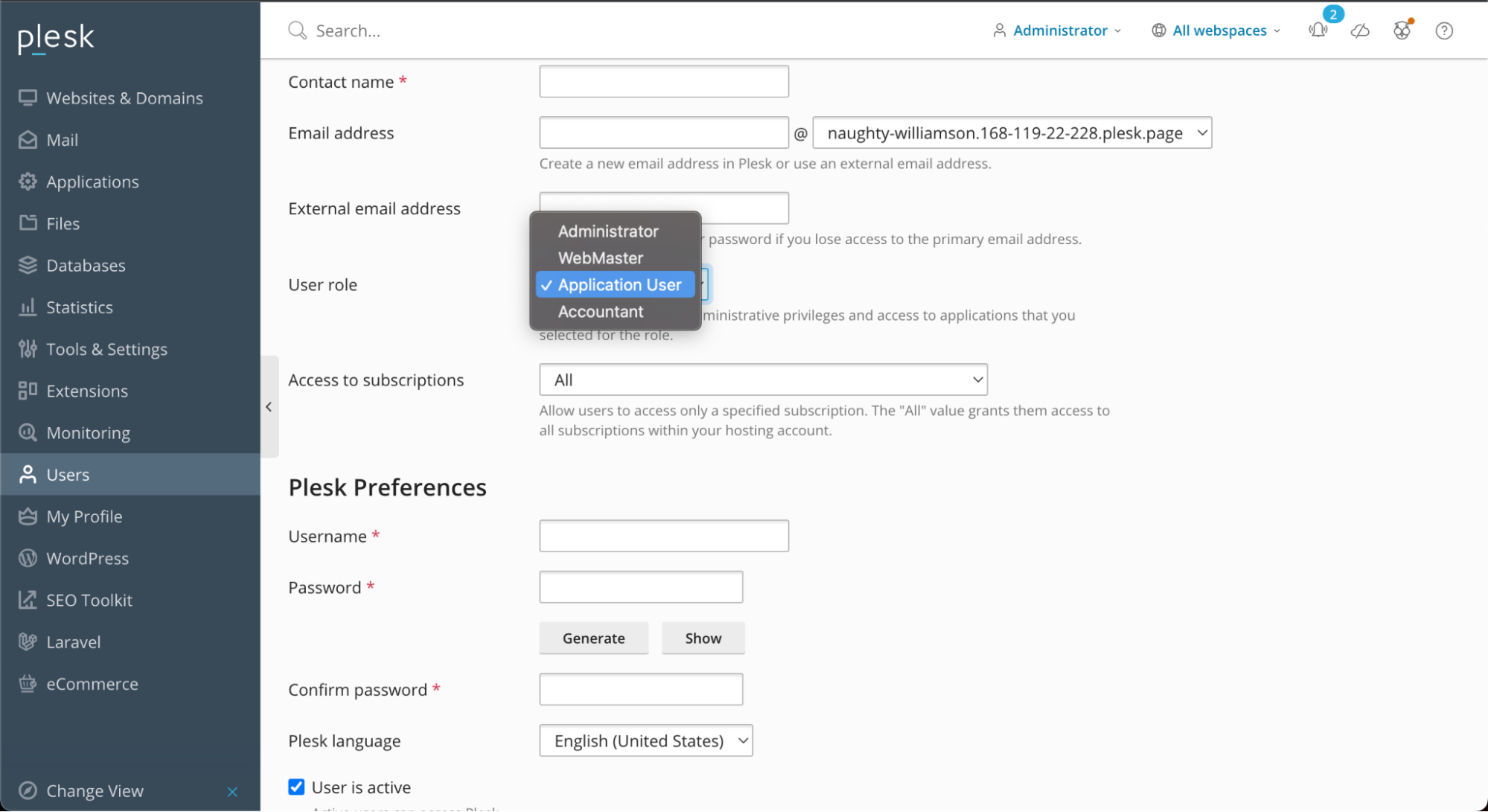Viewport: 1488px width, 812px height.
Task: Select the Accountant user role
Action: point(601,311)
